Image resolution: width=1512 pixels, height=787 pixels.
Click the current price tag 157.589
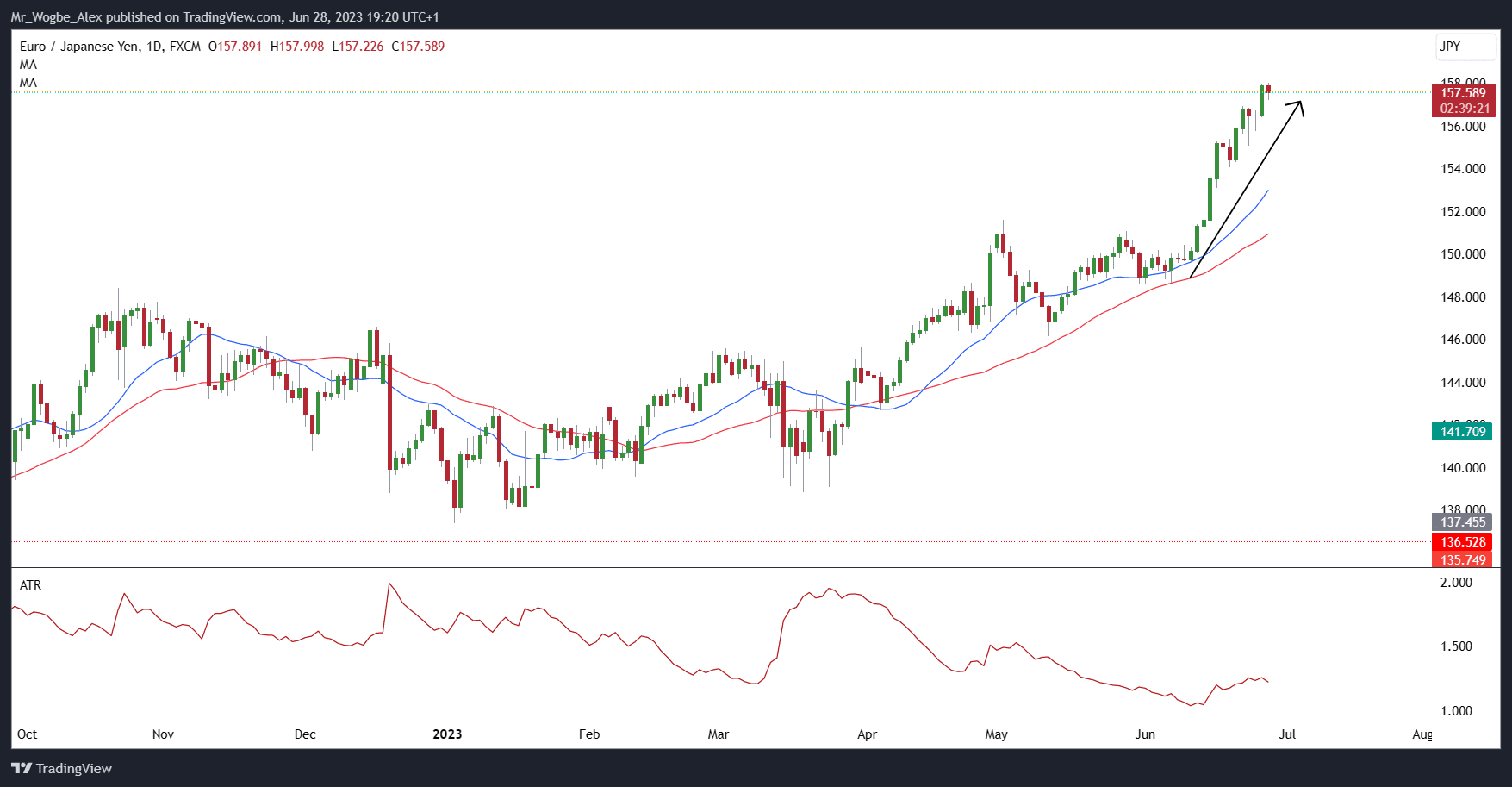tap(1464, 93)
